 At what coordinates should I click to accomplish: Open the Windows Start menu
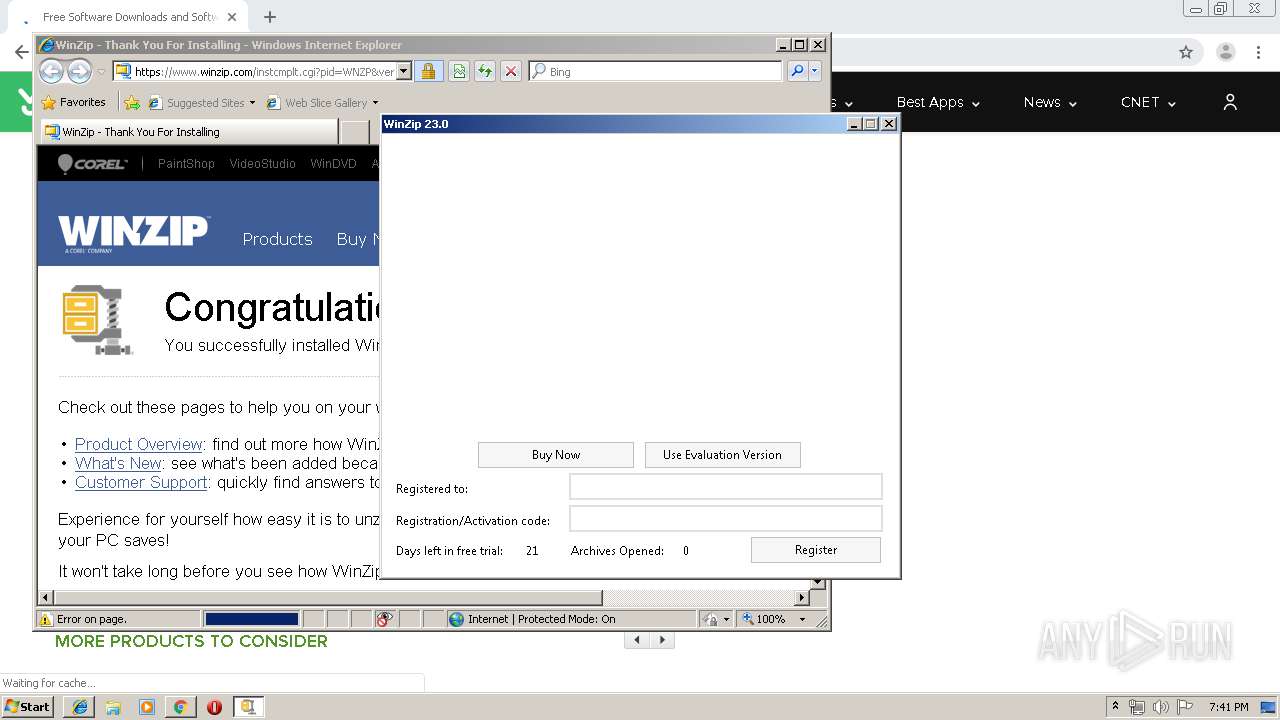coord(27,707)
